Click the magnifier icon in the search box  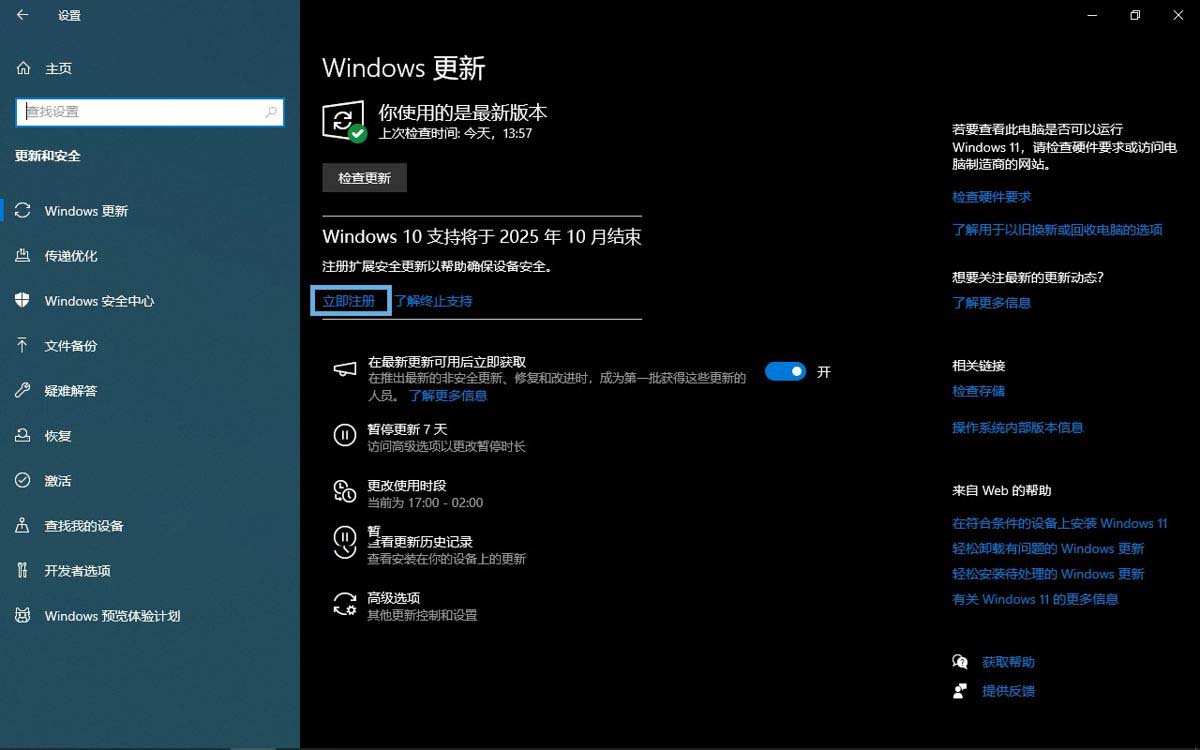pyautogui.click(x=271, y=112)
